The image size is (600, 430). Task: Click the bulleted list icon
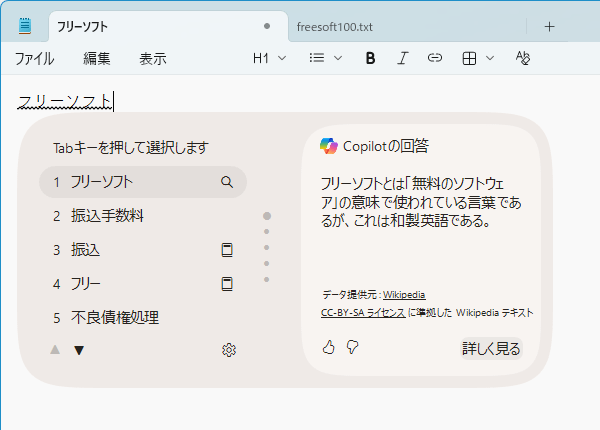[x=317, y=58]
